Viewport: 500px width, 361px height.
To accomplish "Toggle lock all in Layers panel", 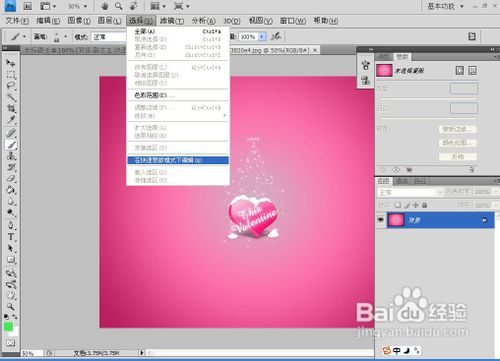I will coord(424,205).
